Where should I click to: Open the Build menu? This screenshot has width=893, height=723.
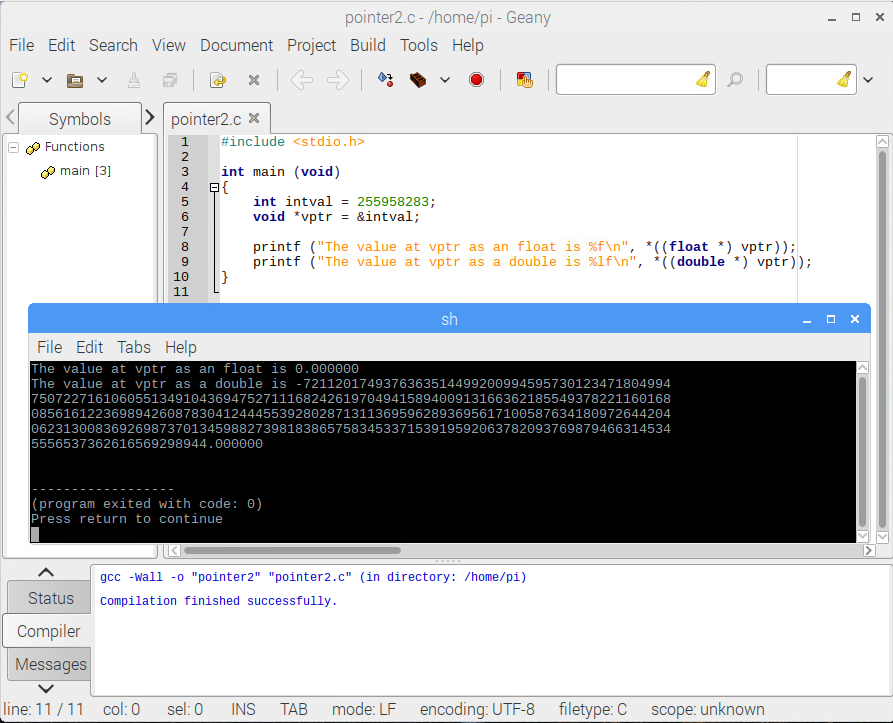point(367,45)
